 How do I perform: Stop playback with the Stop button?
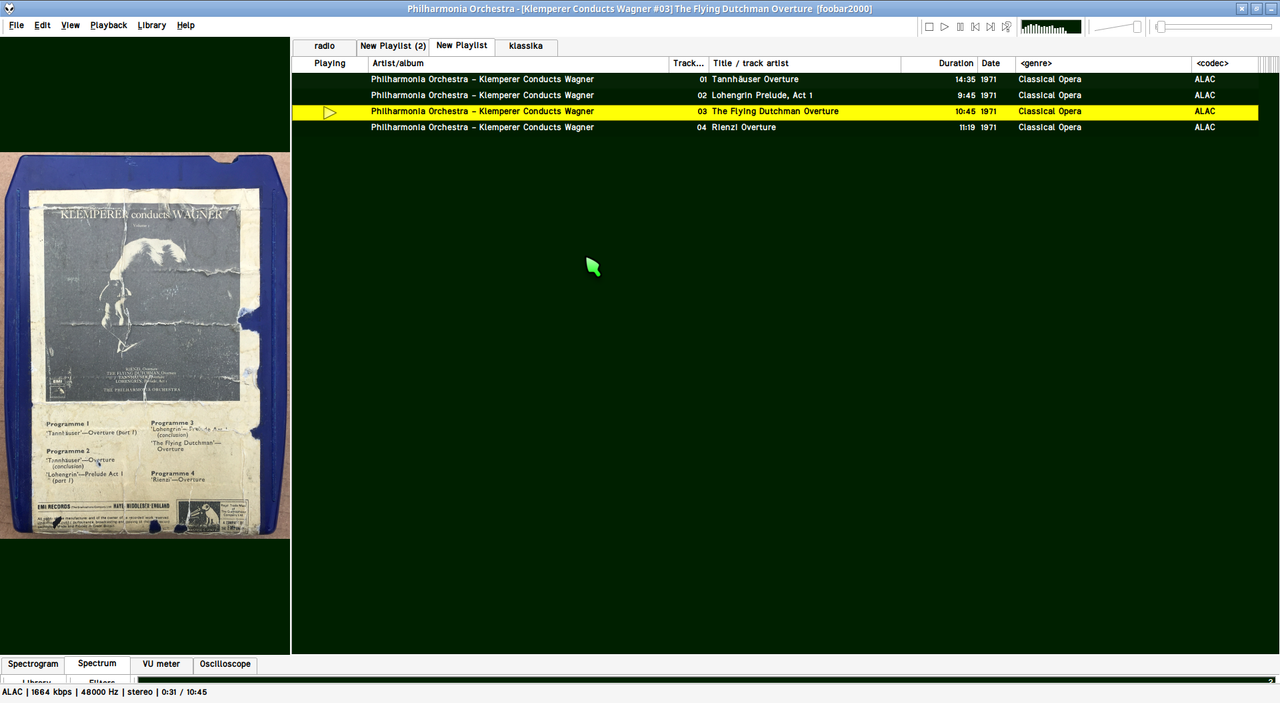929,27
